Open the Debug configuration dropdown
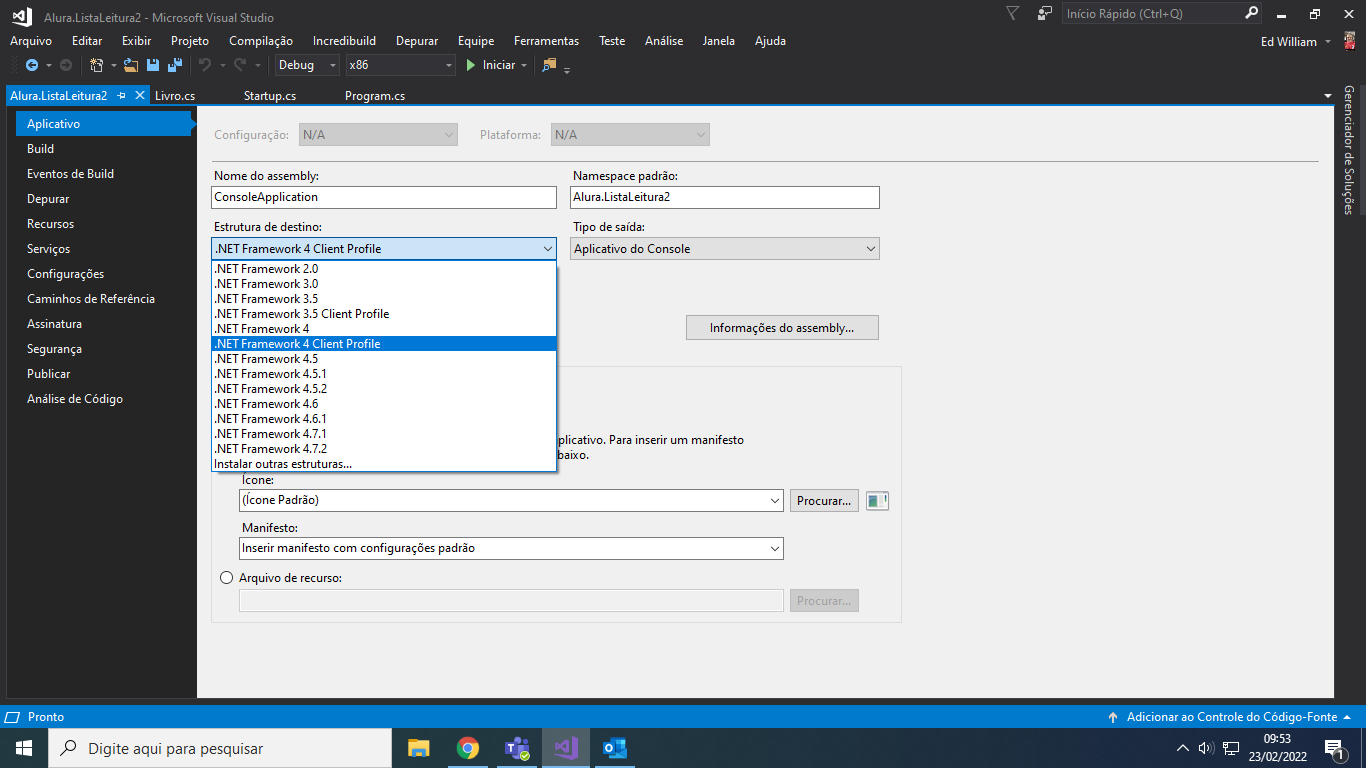The width and height of the screenshot is (1366, 768). click(x=308, y=65)
